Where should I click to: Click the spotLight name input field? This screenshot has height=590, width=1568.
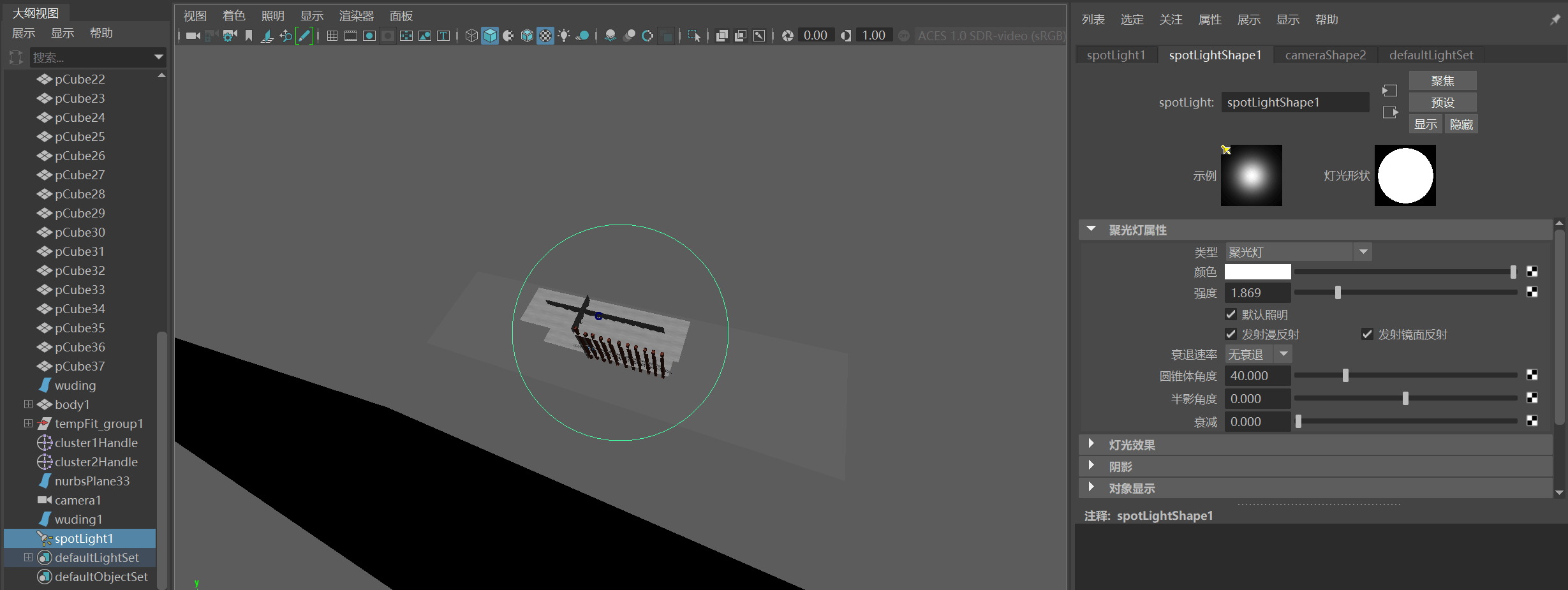pos(1295,102)
